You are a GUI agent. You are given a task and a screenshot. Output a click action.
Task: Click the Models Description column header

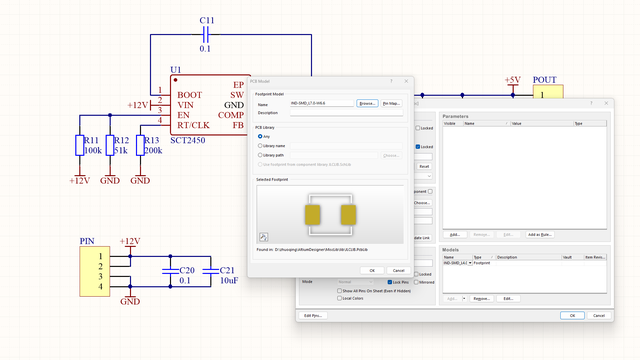(x=528, y=257)
